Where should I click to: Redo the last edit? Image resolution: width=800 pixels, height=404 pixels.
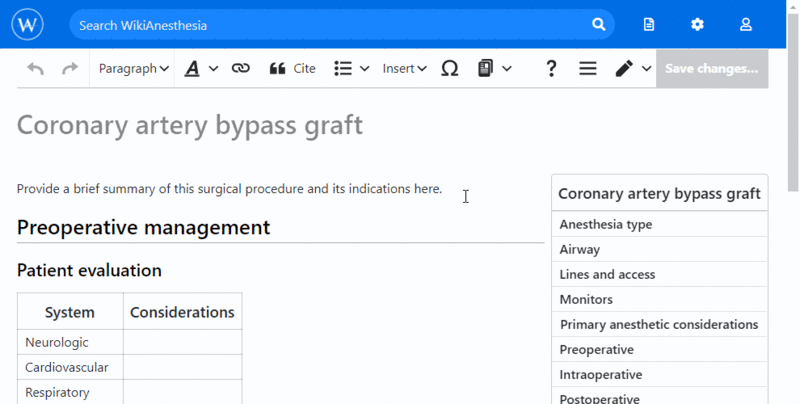[x=69, y=68]
